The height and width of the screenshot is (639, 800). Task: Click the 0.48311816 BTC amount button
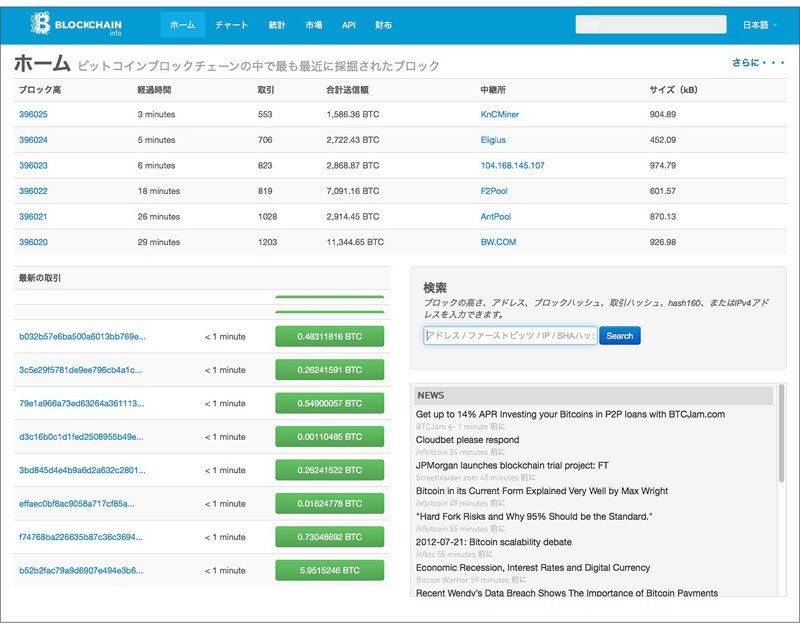(x=330, y=336)
